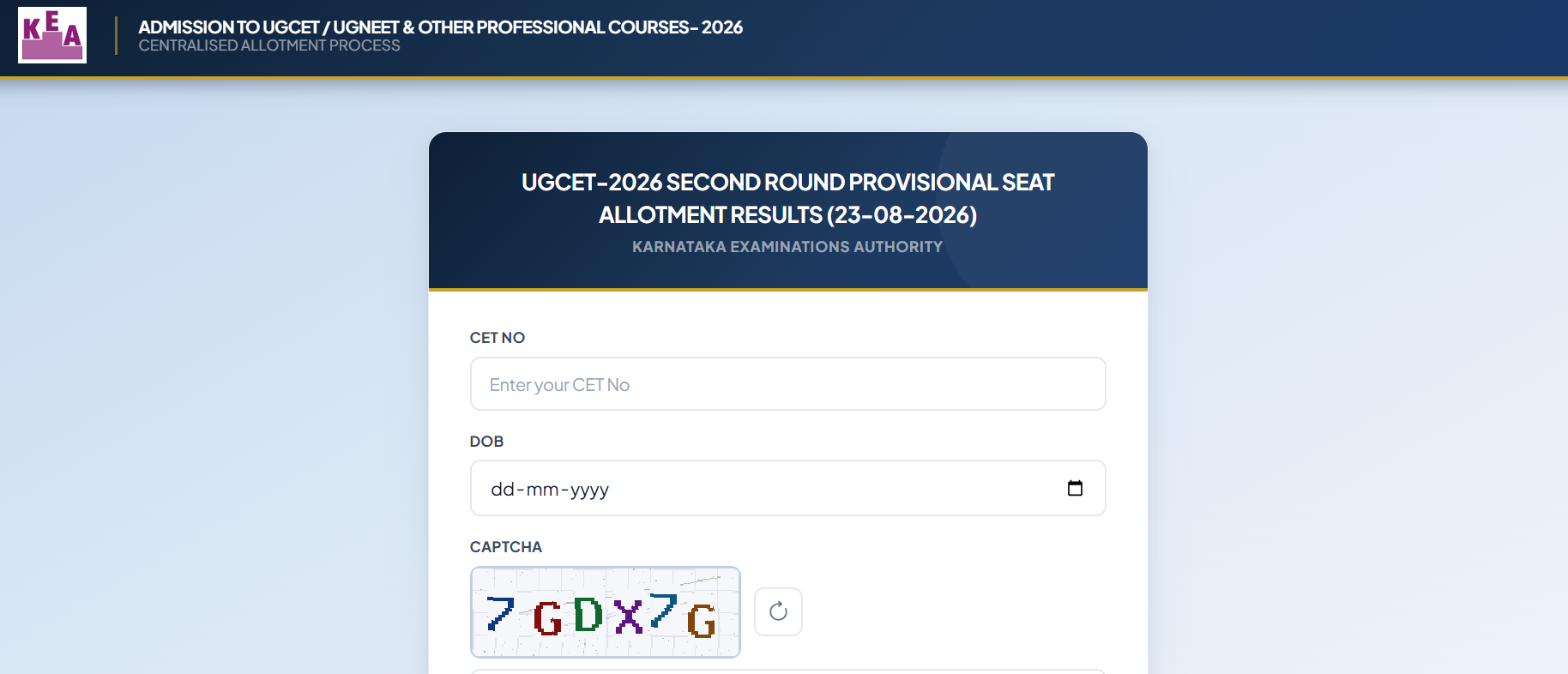
Task: Click the first blue 7 in captcha
Action: (500, 614)
